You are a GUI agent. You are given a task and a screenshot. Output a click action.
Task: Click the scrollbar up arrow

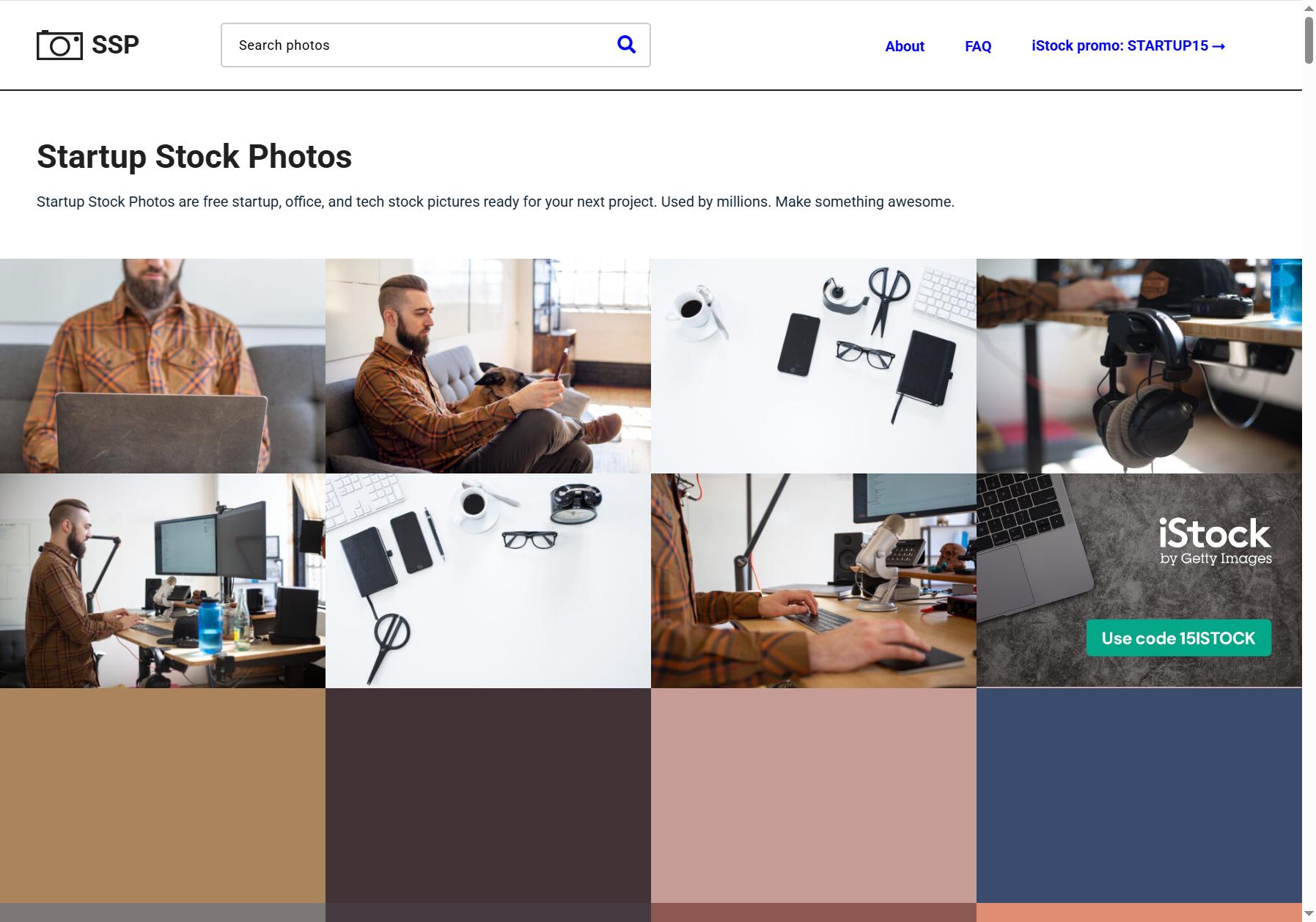pyautogui.click(x=1309, y=7)
